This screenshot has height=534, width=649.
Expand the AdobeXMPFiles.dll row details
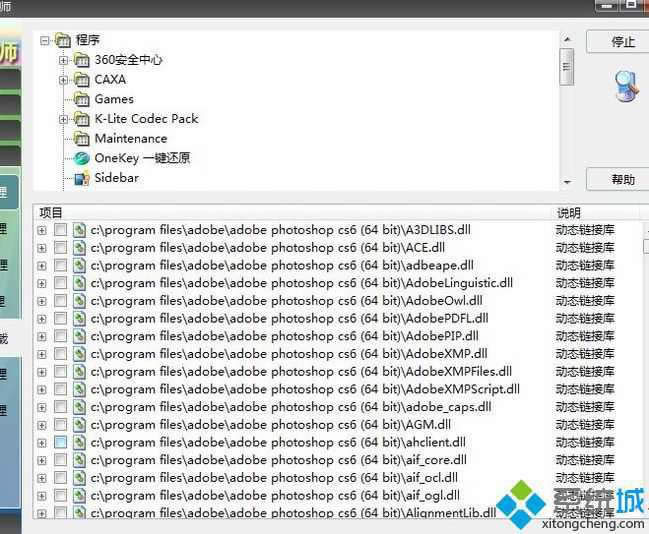pos(42,372)
